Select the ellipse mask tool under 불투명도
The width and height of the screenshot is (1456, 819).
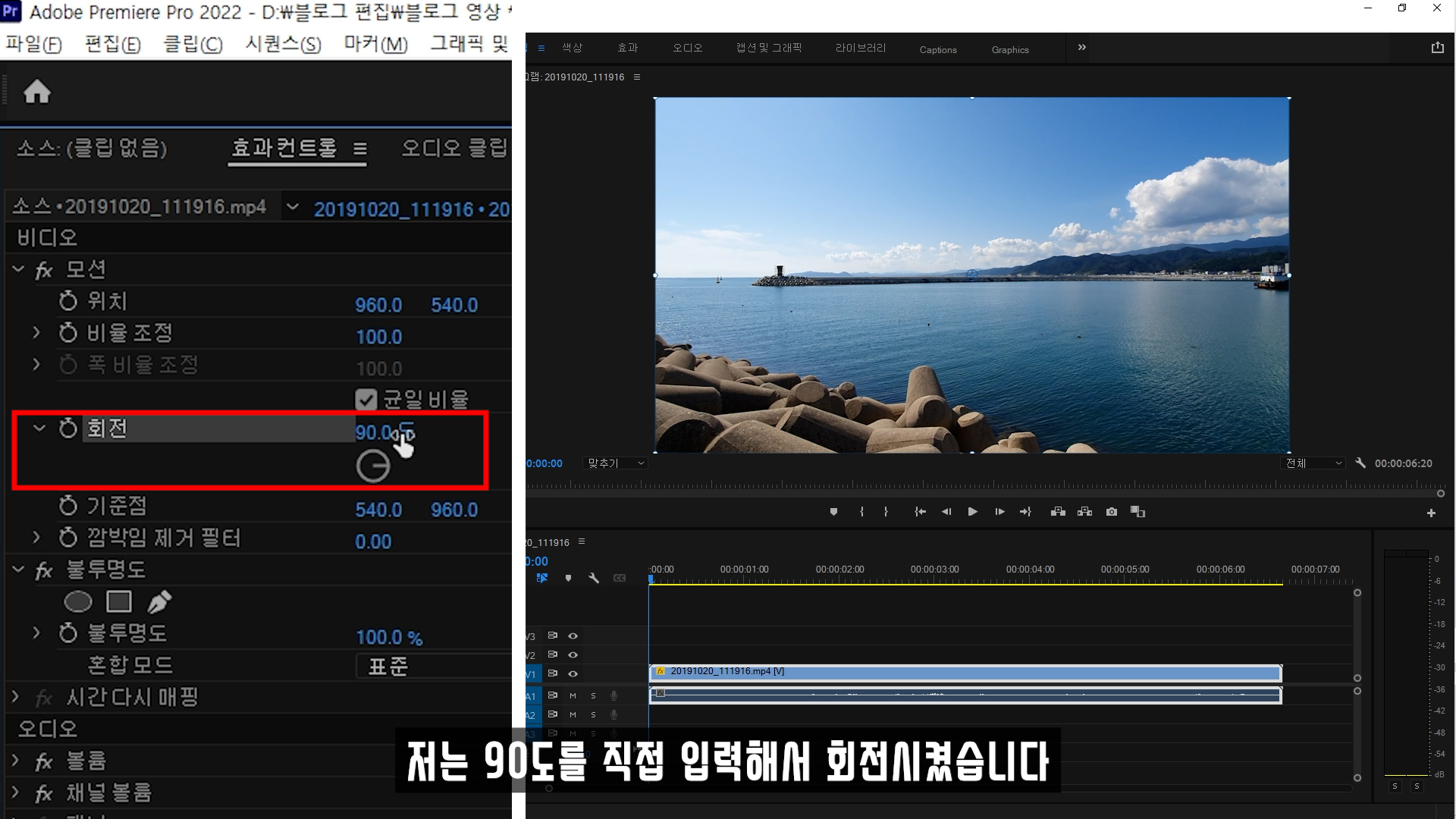77,602
